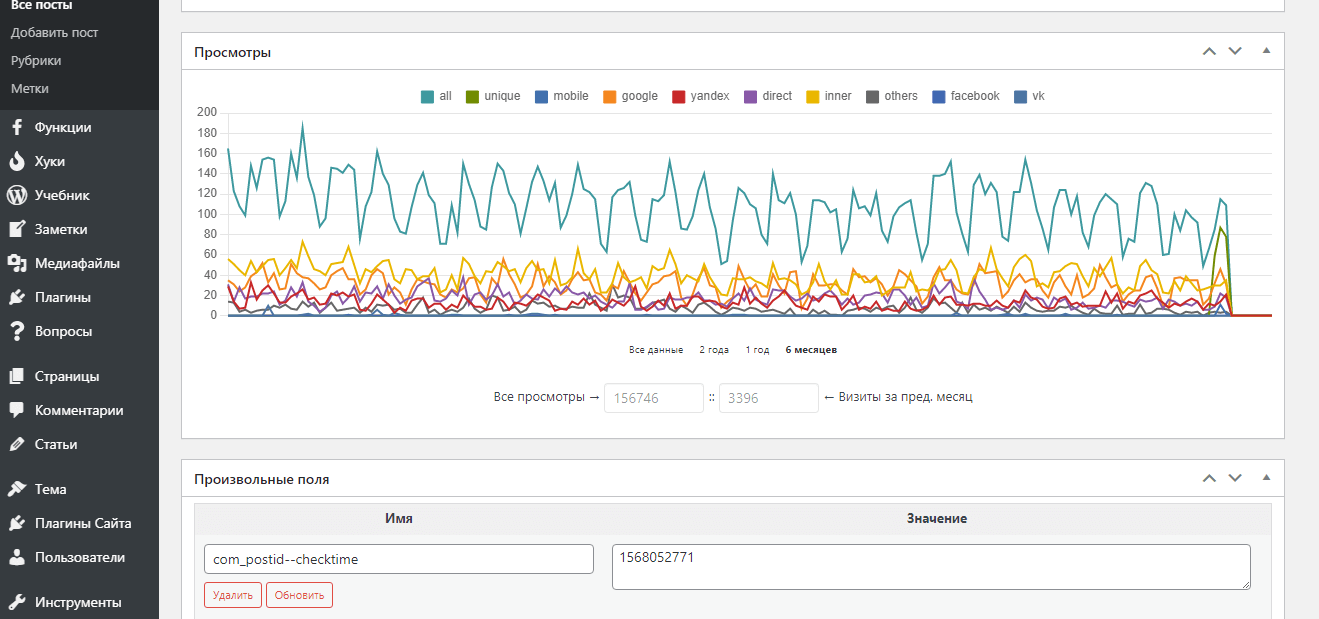
Task: Click the 'inner' yellow legend swatch
Action: (813, 96)
